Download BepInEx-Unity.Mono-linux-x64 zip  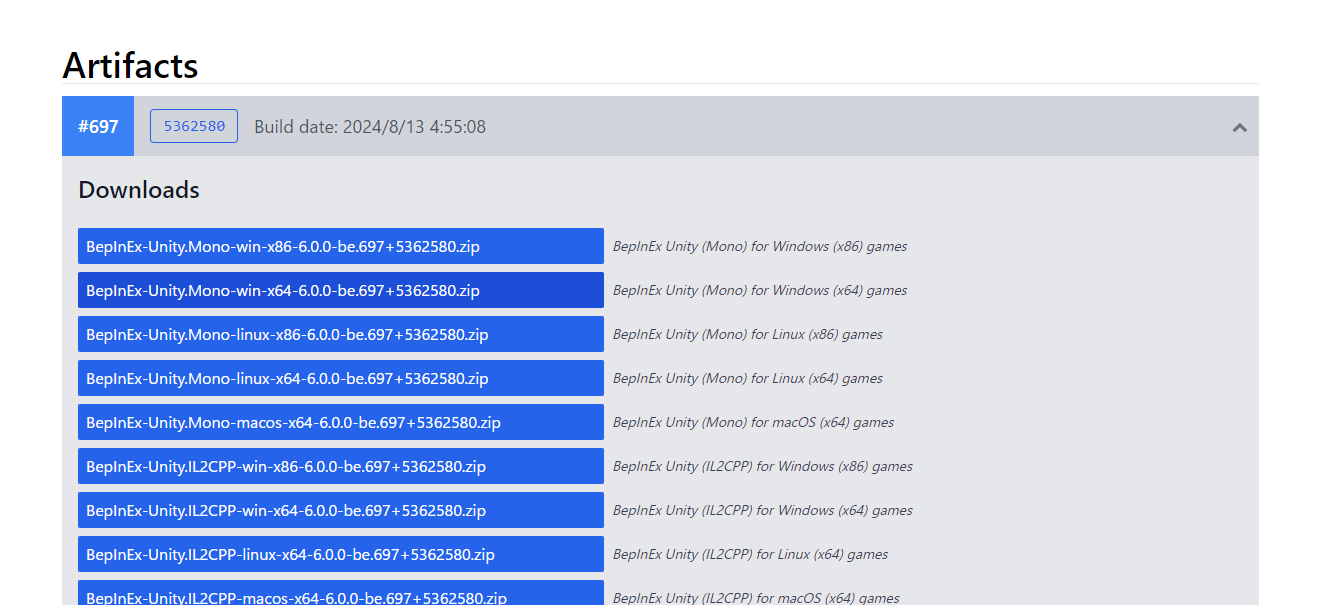coord(341,378)
